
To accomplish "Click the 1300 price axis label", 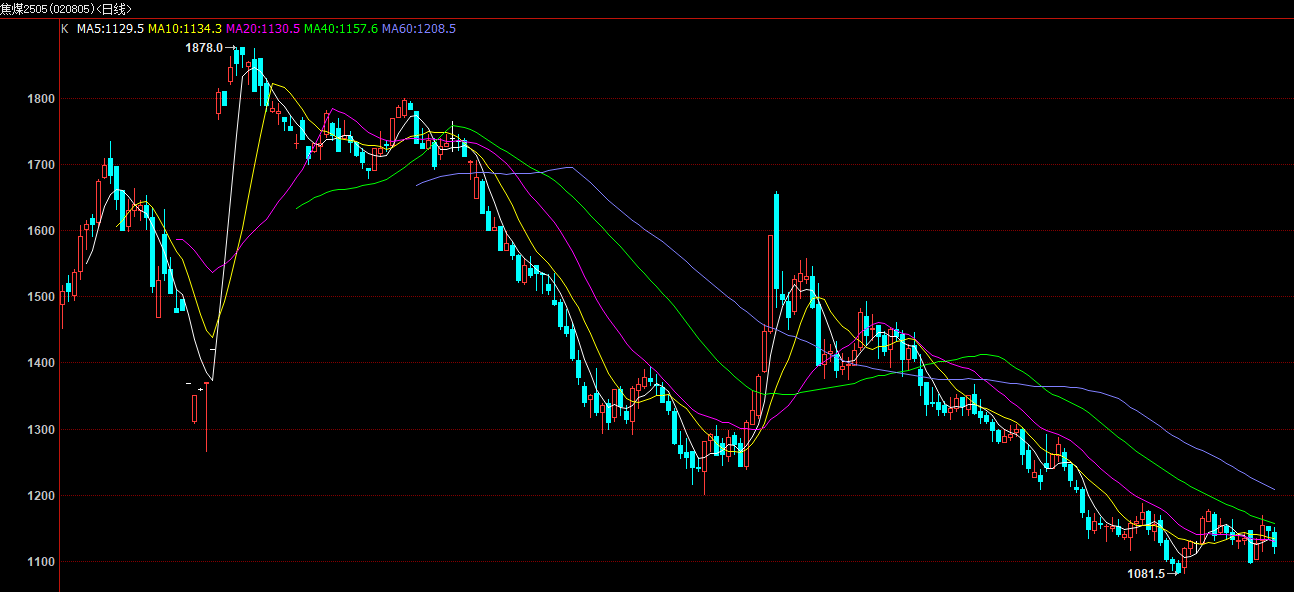I will tap(42, 430).
